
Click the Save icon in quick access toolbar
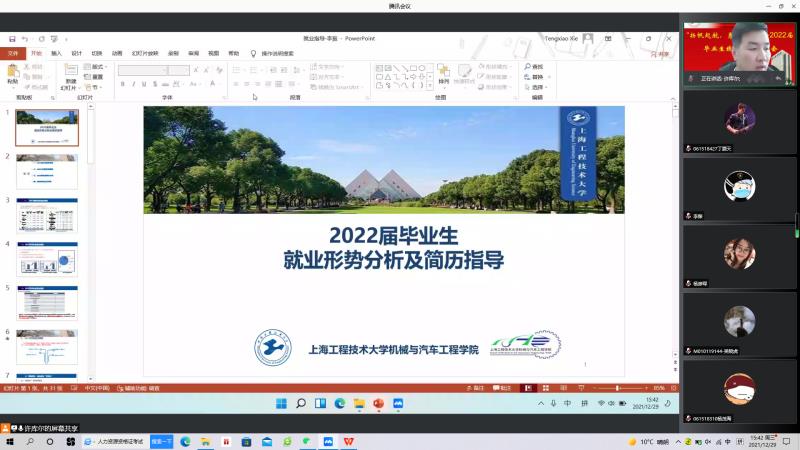coord(12,39)
